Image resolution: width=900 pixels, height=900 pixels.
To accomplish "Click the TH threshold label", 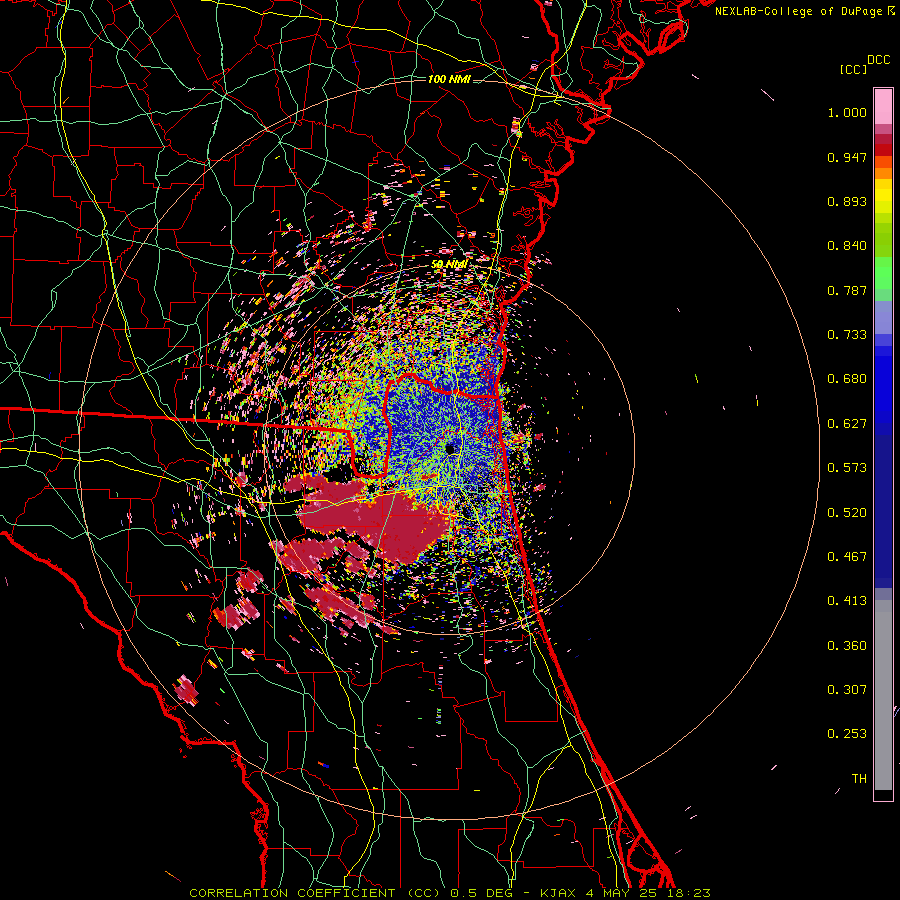I will pyautogui.click(x=859, y=779).
